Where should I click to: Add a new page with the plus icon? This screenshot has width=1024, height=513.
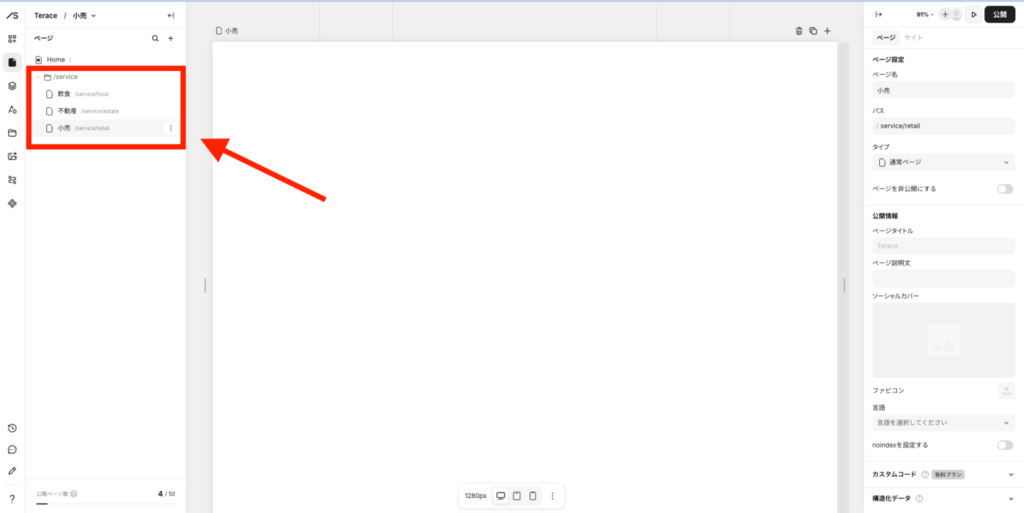point(170,39)
